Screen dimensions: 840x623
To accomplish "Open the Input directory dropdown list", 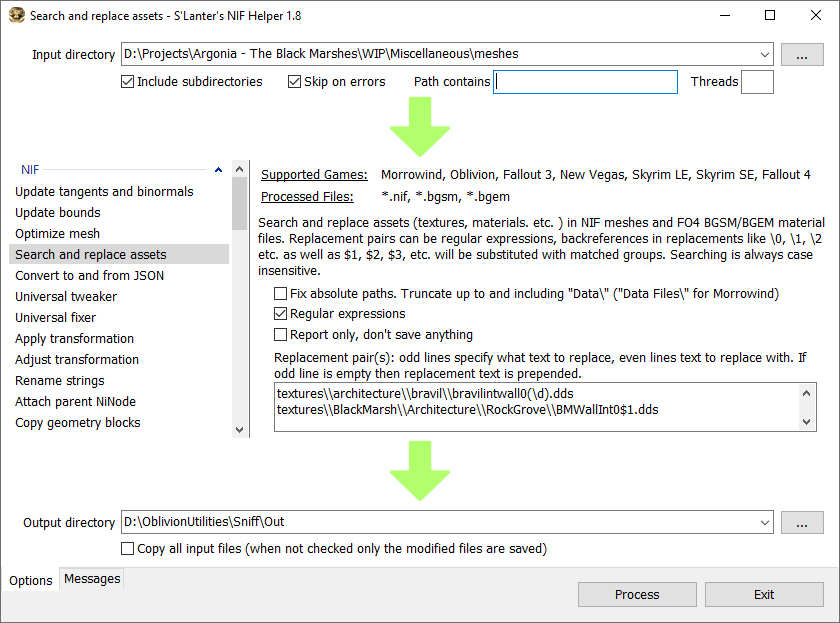I will tap(765, 54).
